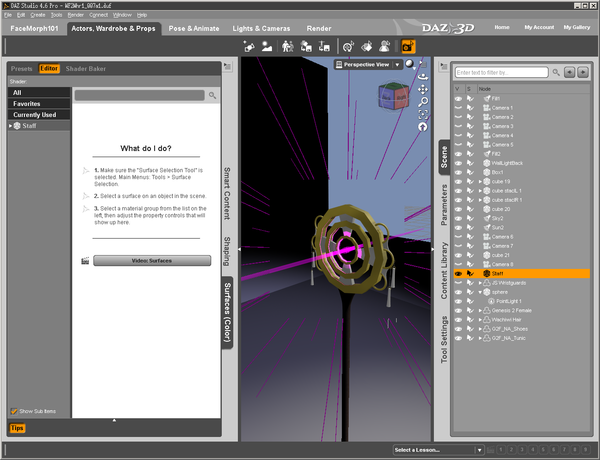Open the Parameters side tab
600x460 pixels.
[444, 205]
